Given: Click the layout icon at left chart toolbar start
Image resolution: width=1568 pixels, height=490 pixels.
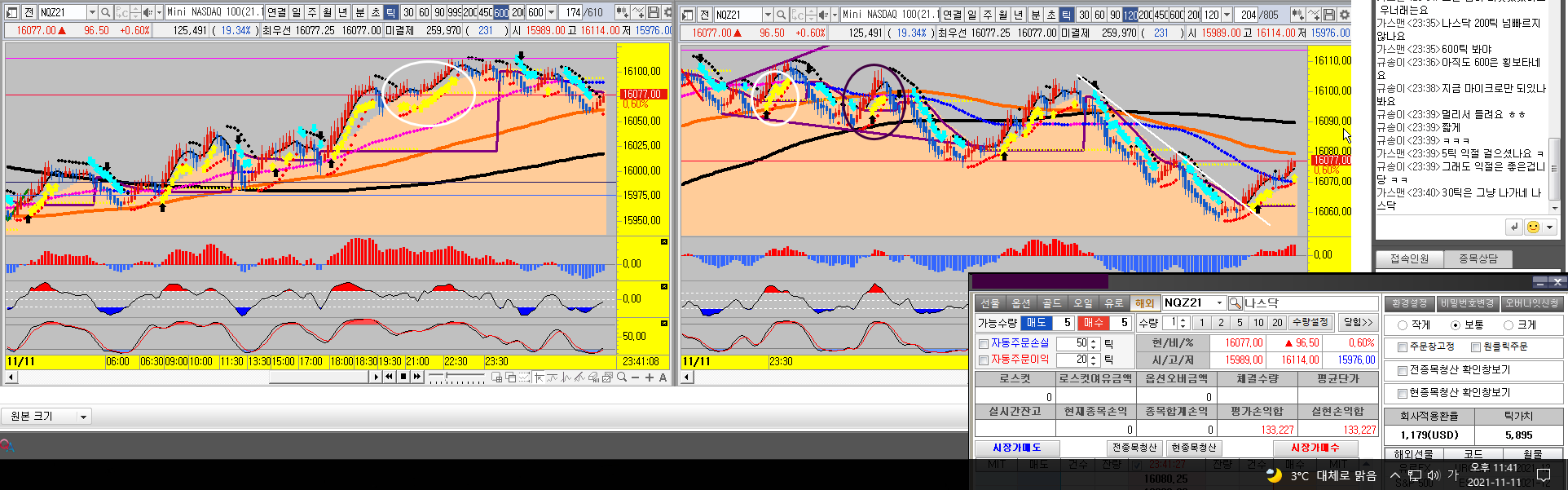Looking at the screenshot, I should click(11, 12).
